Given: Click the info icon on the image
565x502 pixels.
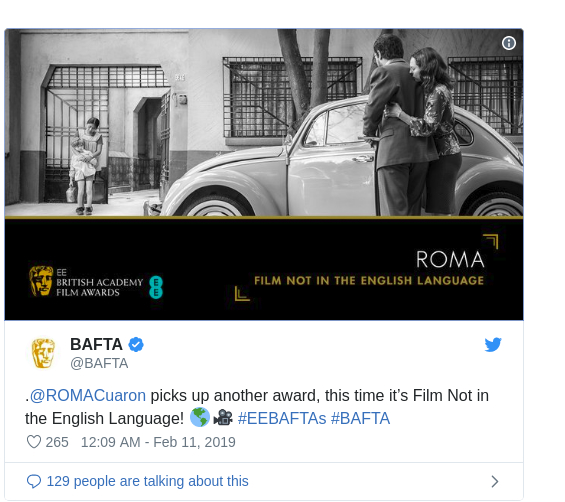Looking at the screenshot, I should [x=508, y=43].
